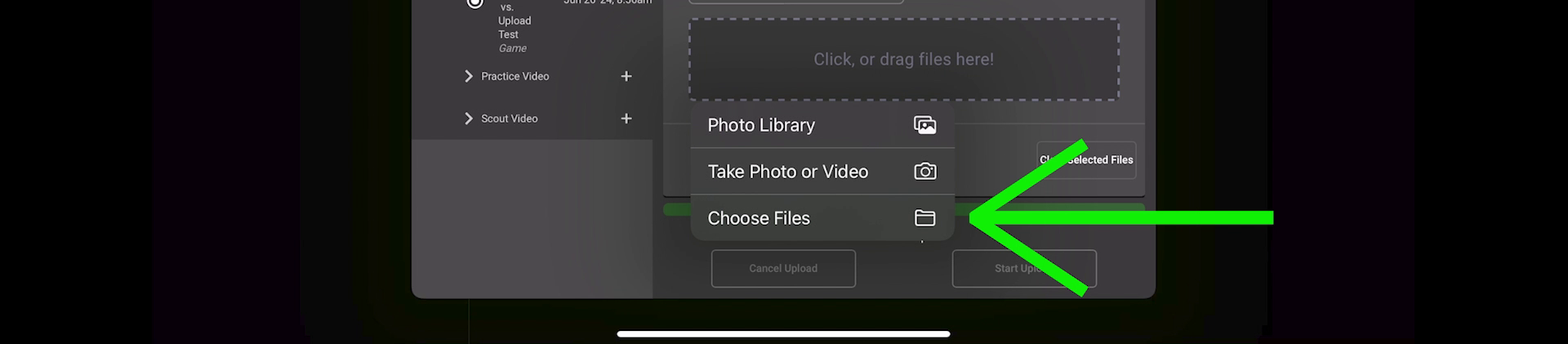
Task: Click the folder icon beside Choose Files
Action: point(924,218)
